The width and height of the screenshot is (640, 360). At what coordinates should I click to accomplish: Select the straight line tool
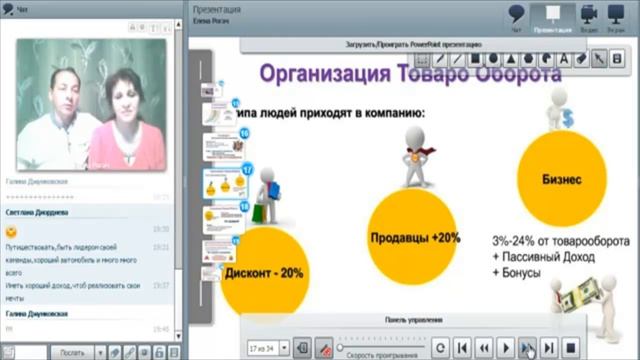[458, 60]
